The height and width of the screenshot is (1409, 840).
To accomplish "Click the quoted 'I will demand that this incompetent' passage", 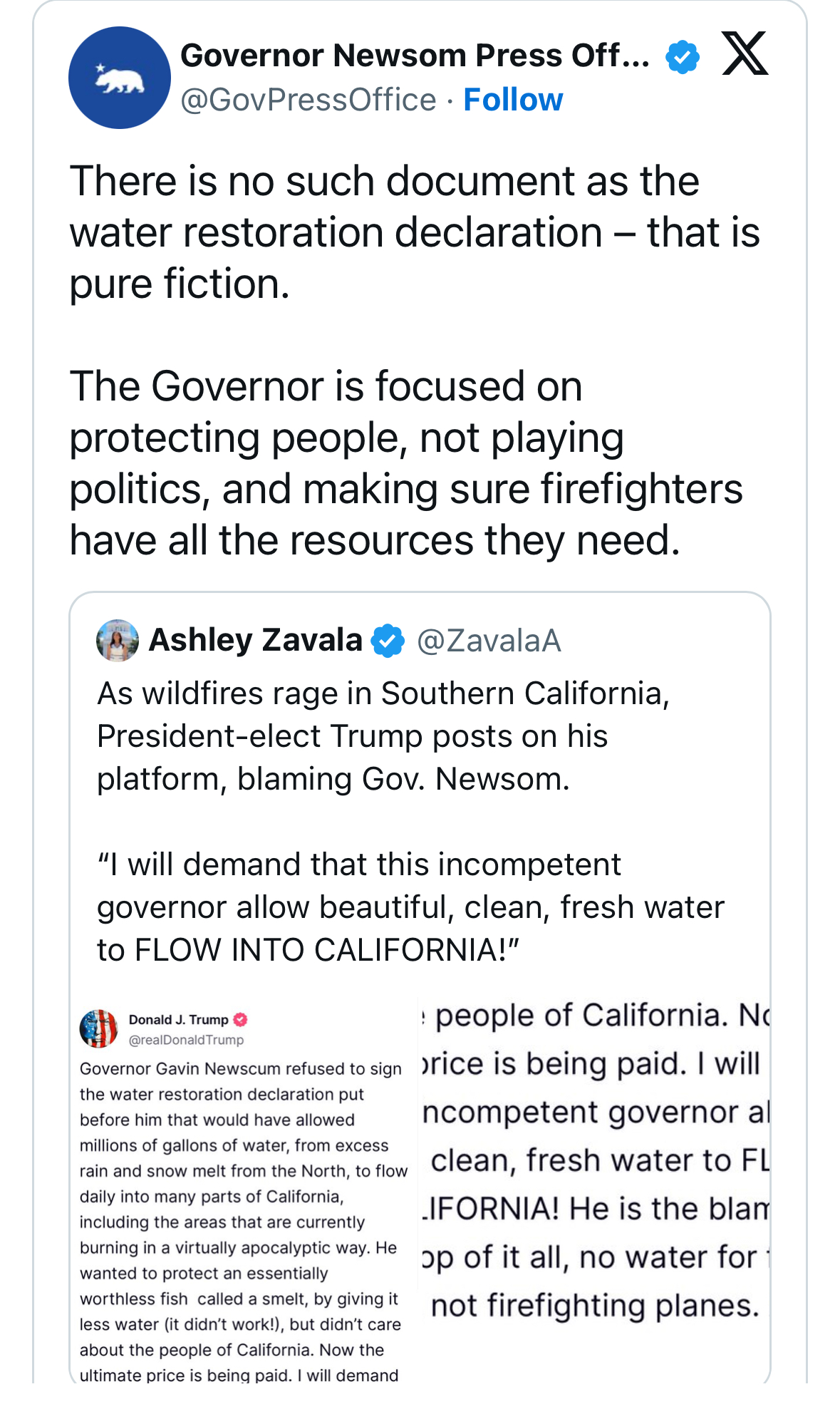I will 410,907.
